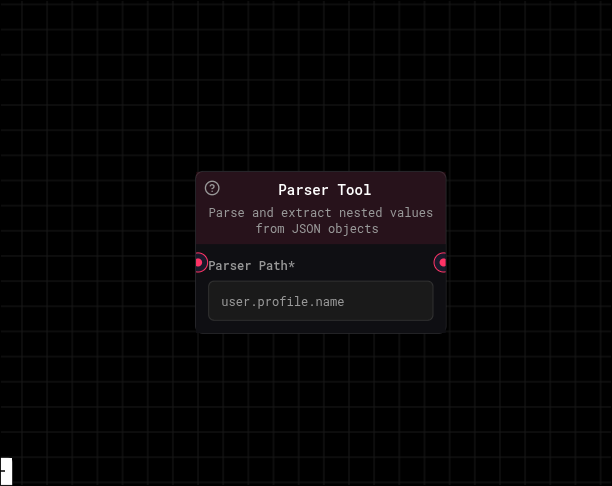The width and height of the screenshot is (612, 486).
Task: Click the node's maroon header beside help icon
Action: point(245,189)
